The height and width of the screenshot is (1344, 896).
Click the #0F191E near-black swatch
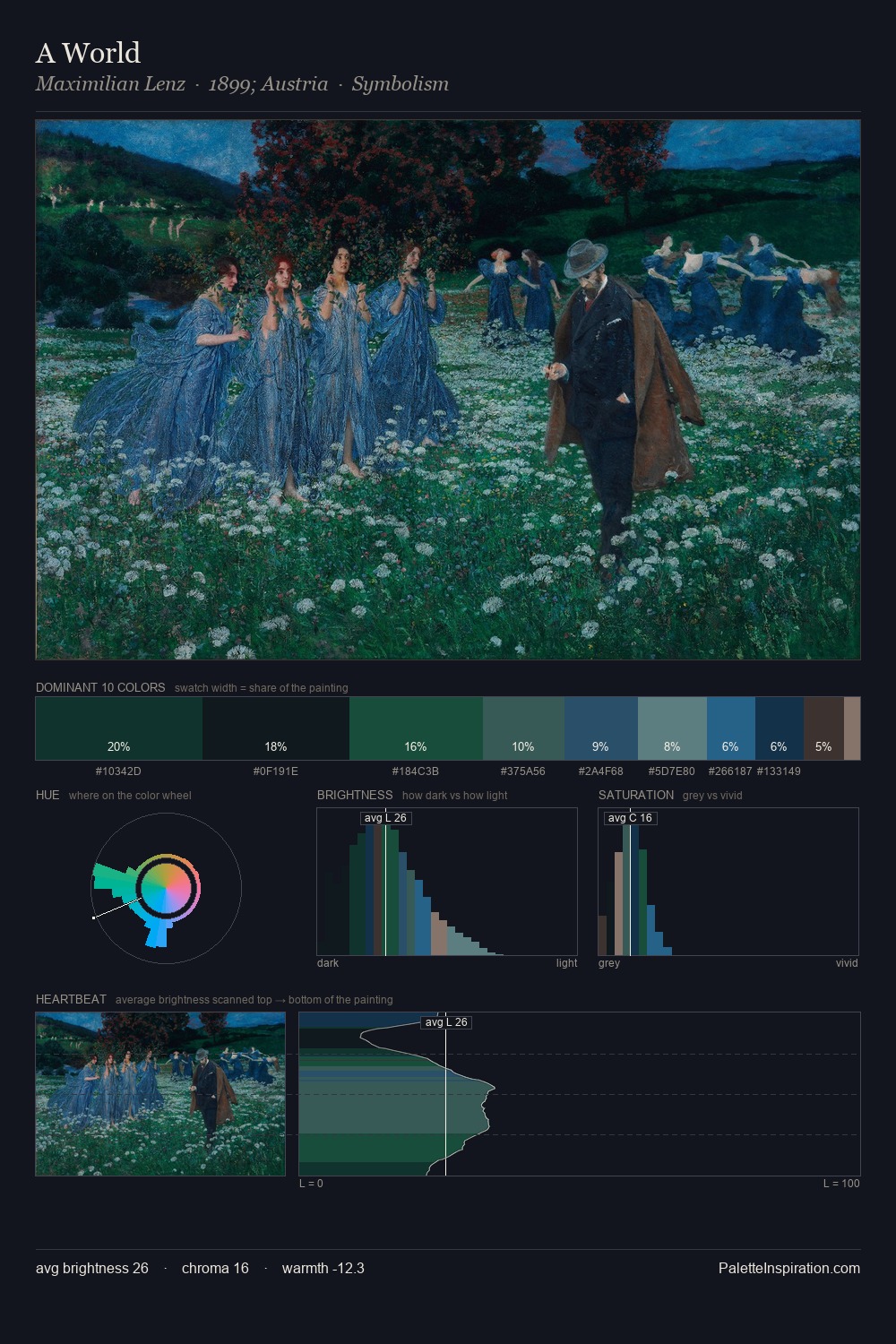coord(276,728)
